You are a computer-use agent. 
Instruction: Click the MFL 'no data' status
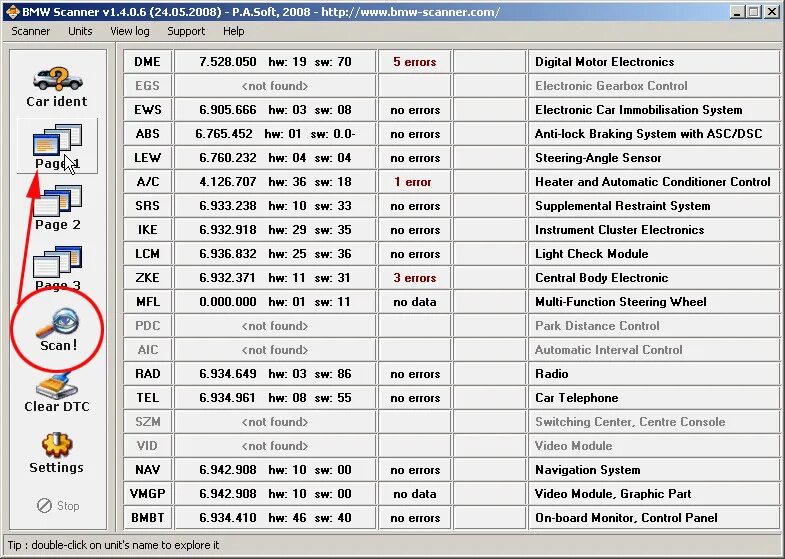415,302
